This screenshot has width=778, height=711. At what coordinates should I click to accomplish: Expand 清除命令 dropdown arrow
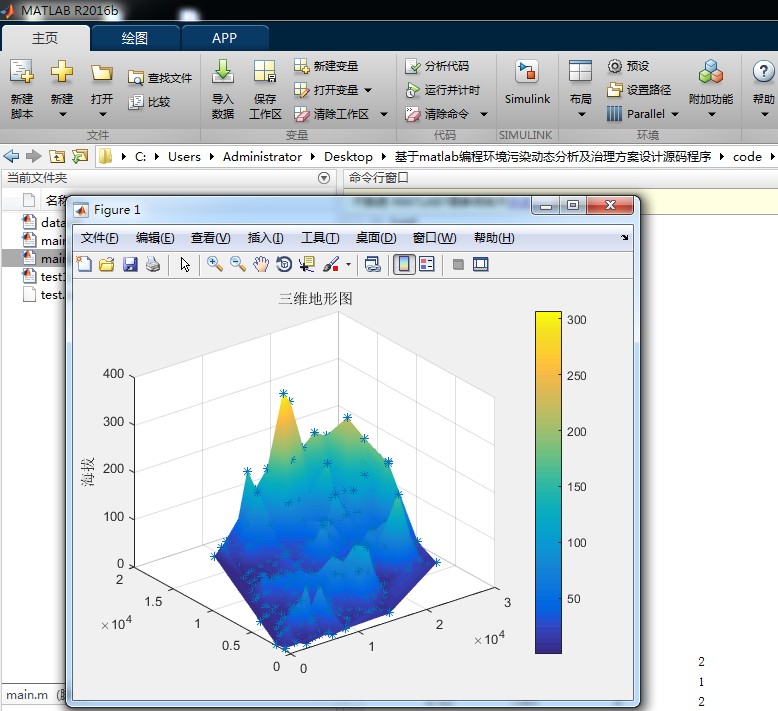484,114
